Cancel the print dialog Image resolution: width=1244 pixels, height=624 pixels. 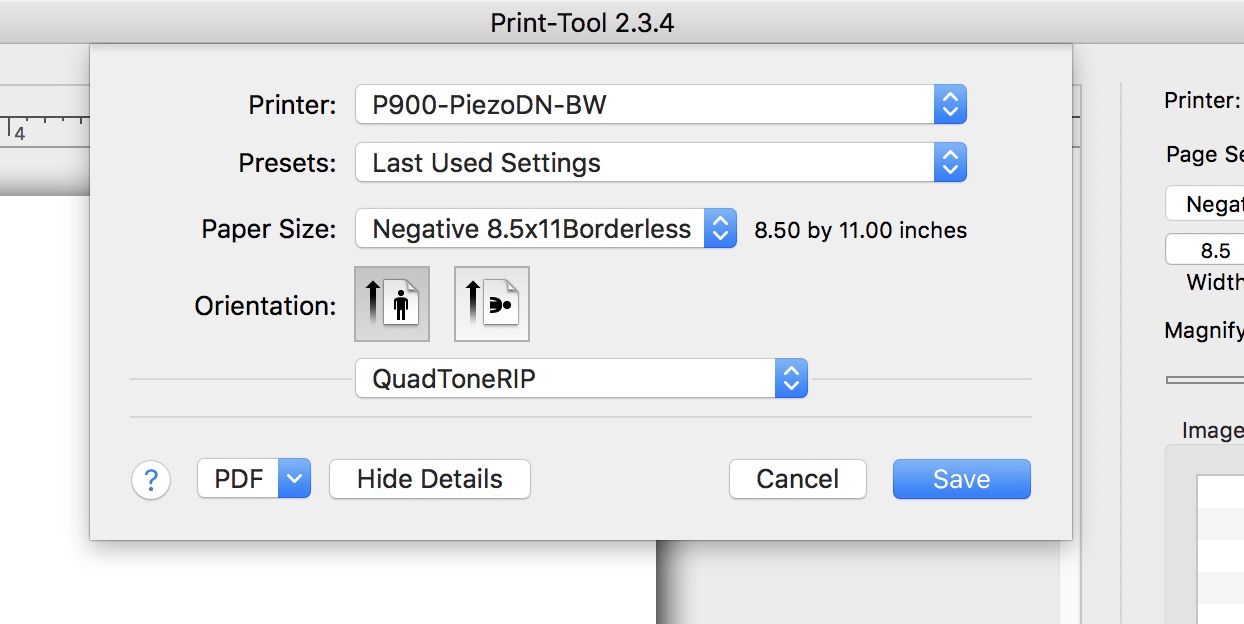pos(797,479)
